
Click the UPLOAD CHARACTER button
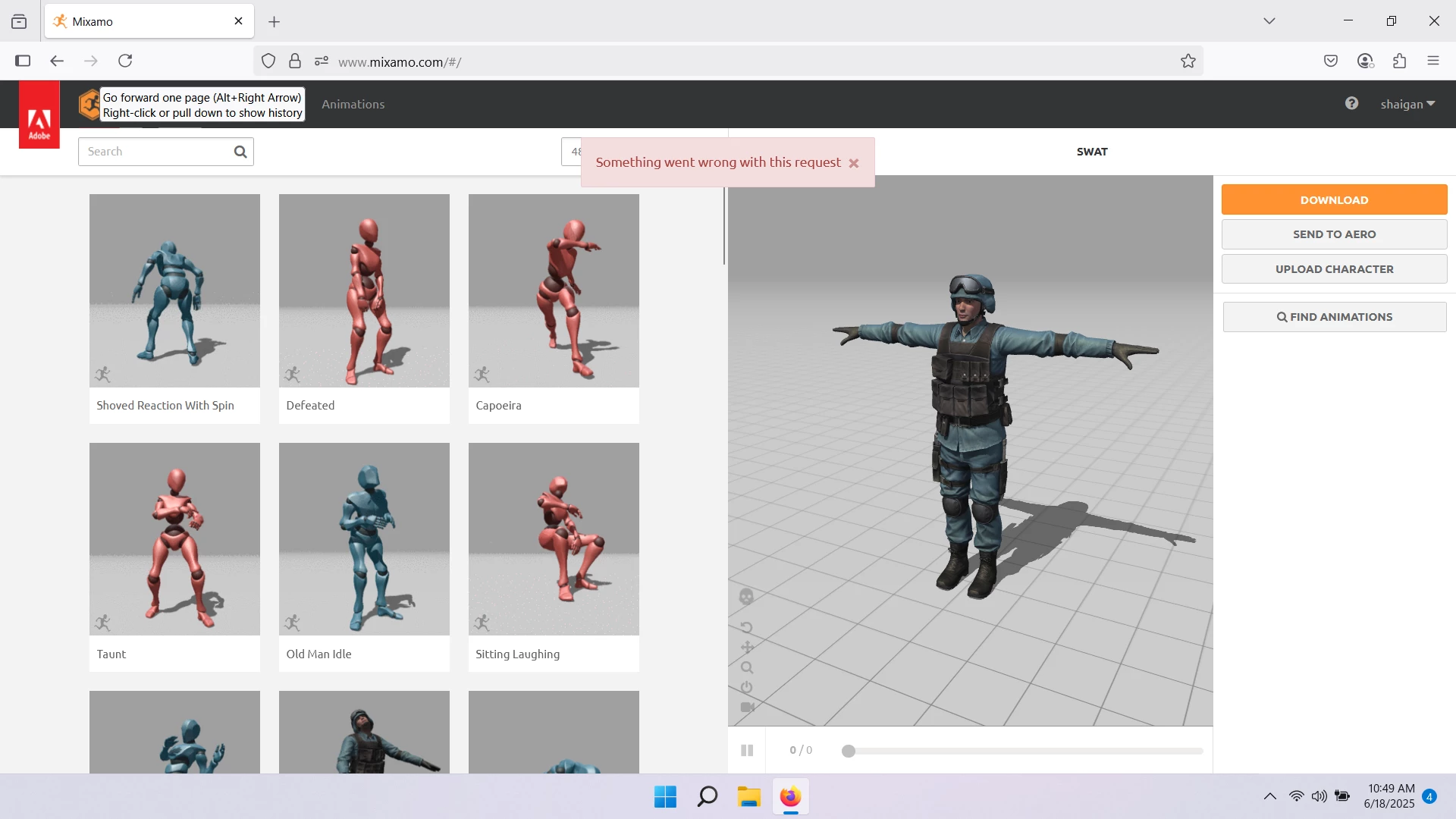(x=1334, y=269)
